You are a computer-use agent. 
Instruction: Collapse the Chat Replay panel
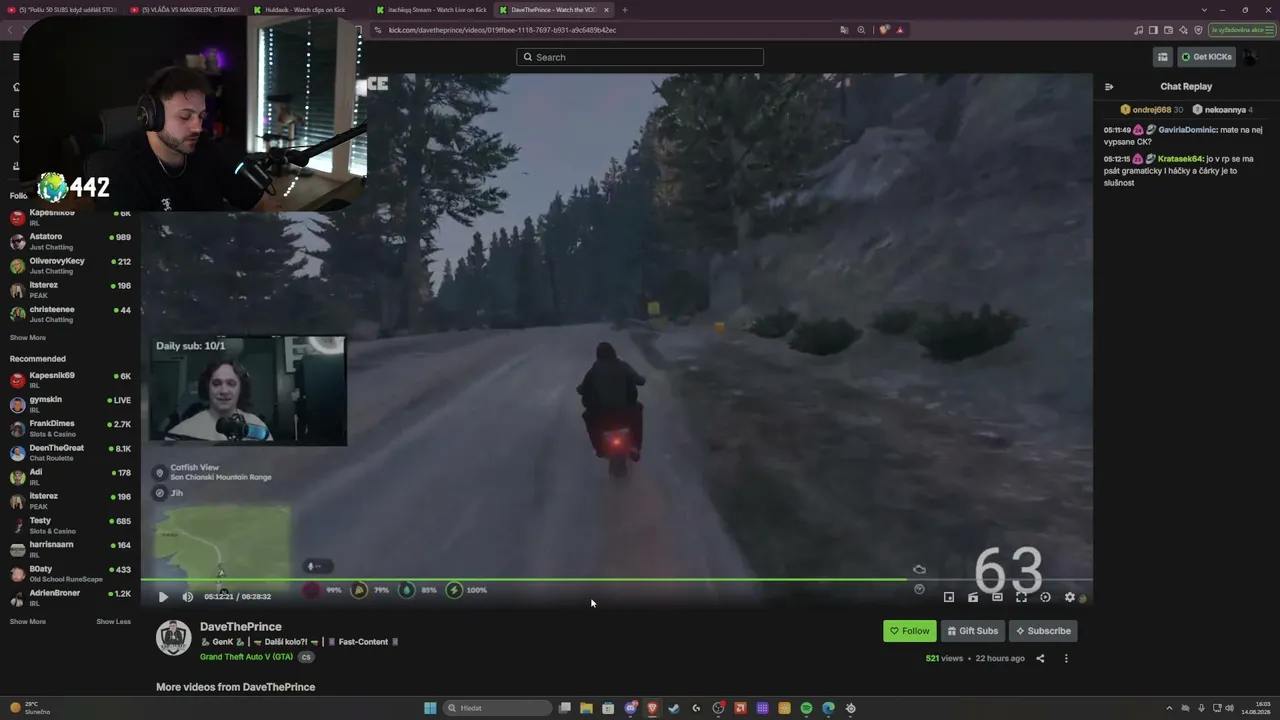[x=1109, y=87]
